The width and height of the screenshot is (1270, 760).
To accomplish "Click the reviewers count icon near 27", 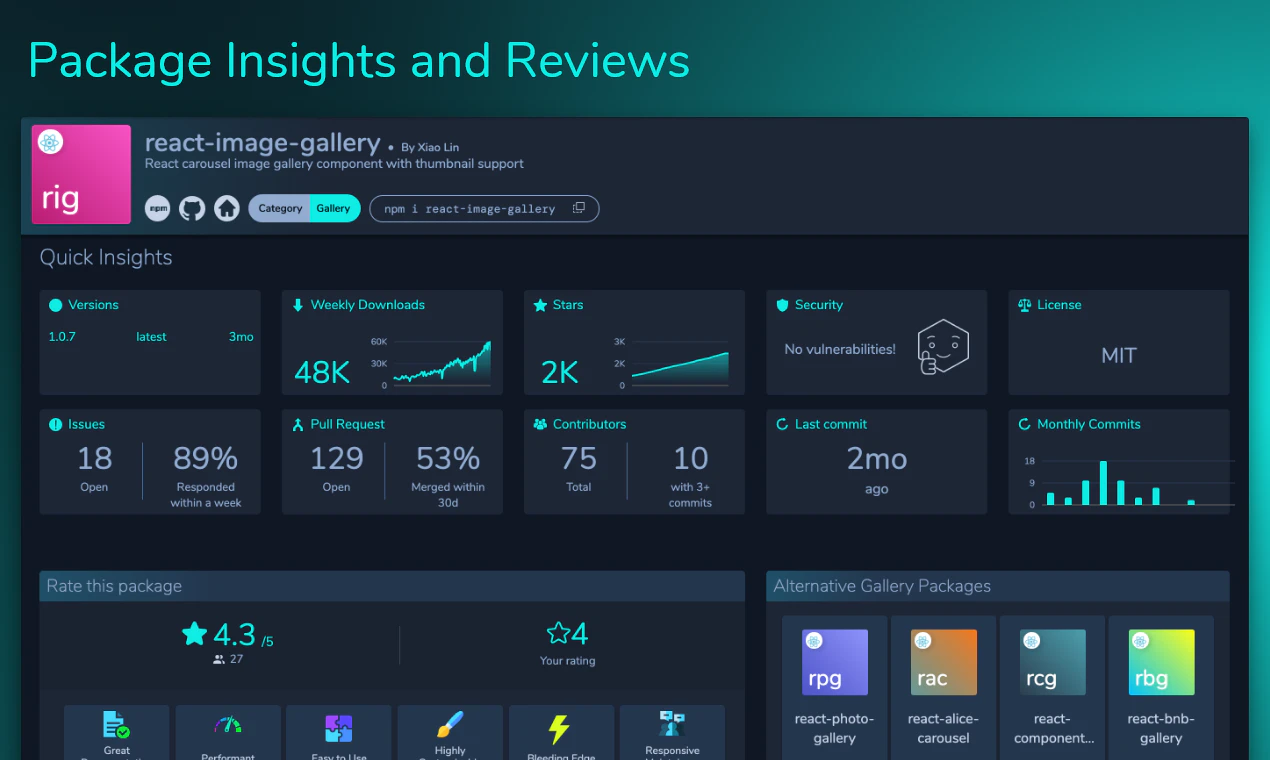I will point(219,660).
